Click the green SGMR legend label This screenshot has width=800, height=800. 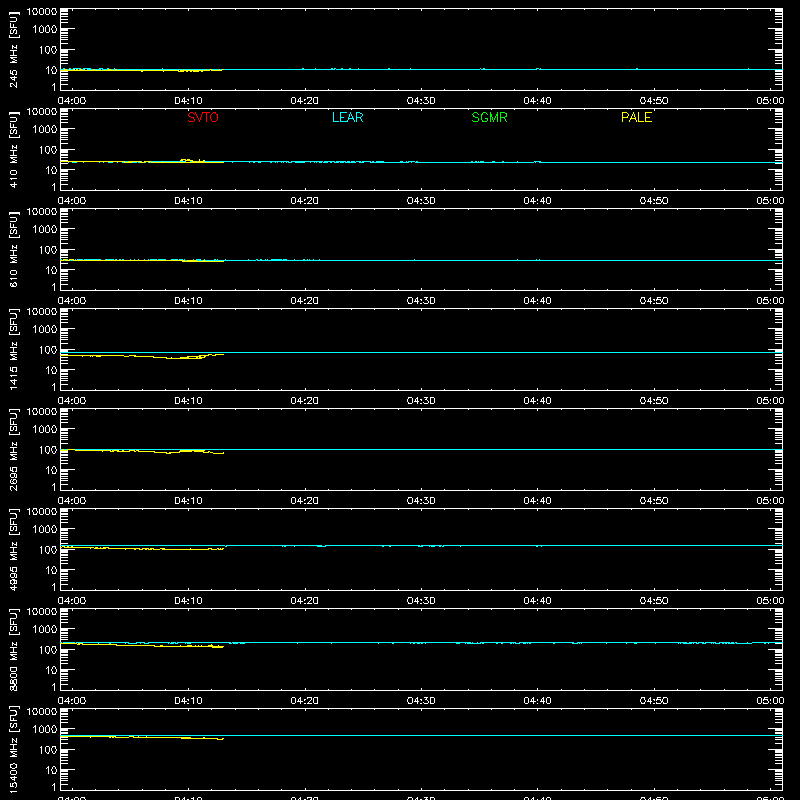[x=489, y=117]
